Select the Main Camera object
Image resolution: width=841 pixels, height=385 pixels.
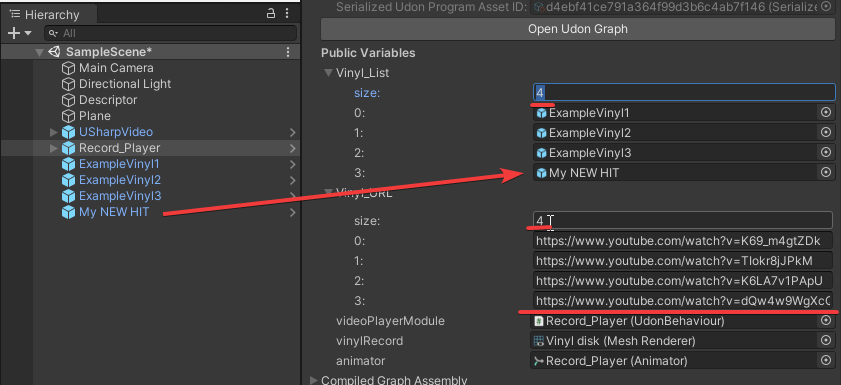[x=116, y=68]
